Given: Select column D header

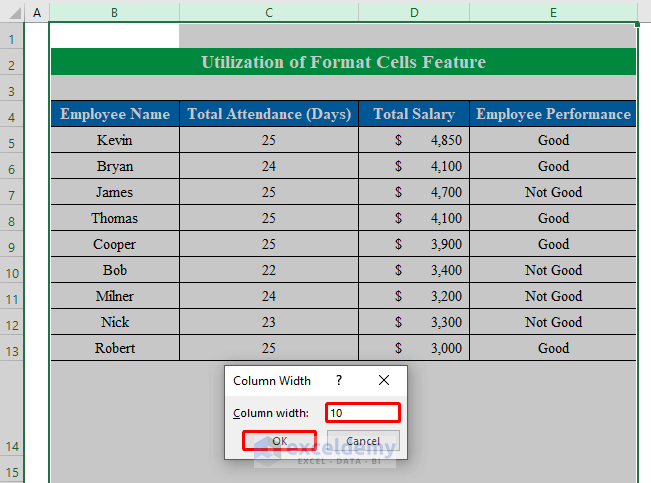Looking at the screenshot, I should click(414, 12).
